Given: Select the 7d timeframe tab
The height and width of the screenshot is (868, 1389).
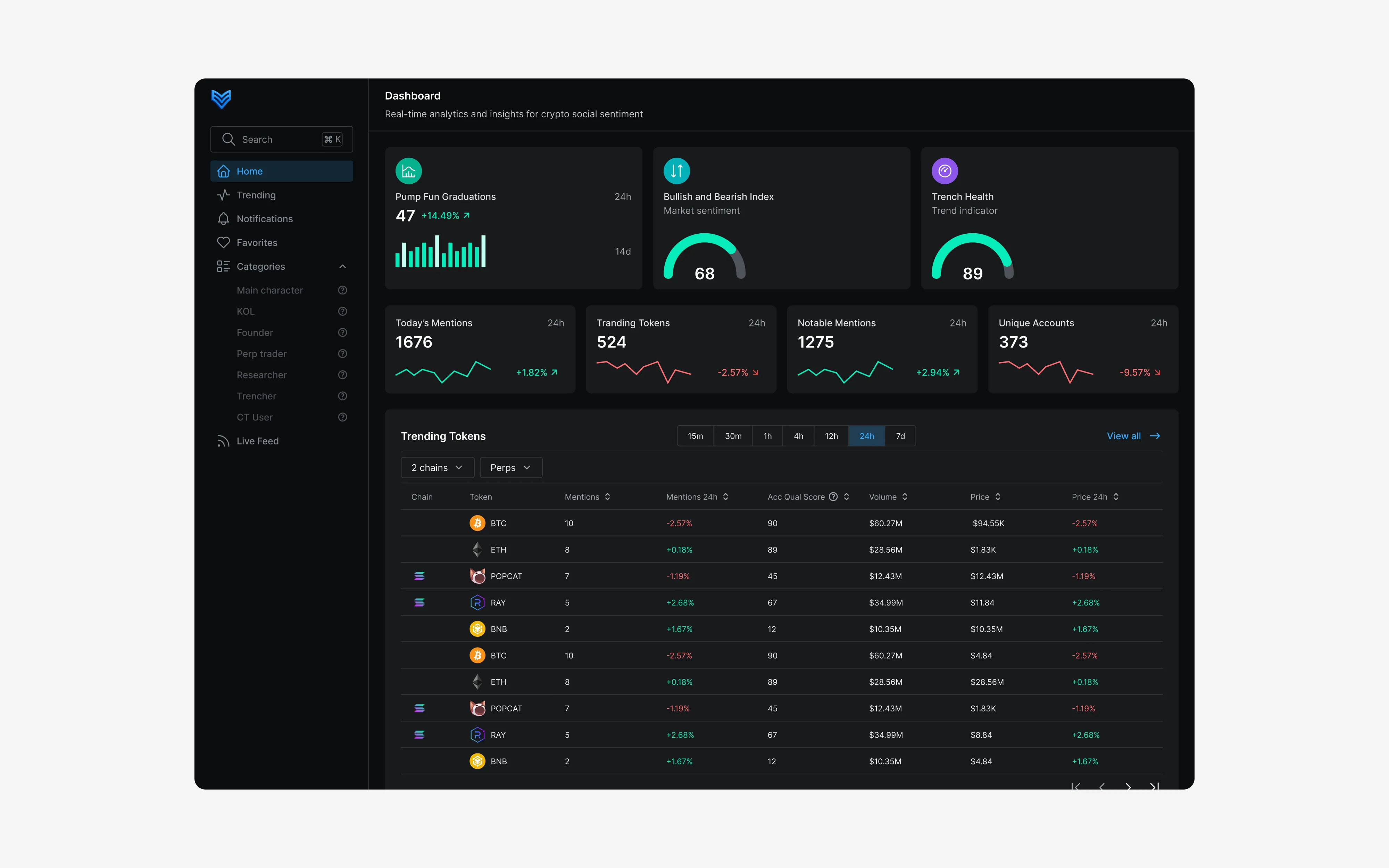Looking at the screenshot, I should pyautogui.click(x=900, y=436).
